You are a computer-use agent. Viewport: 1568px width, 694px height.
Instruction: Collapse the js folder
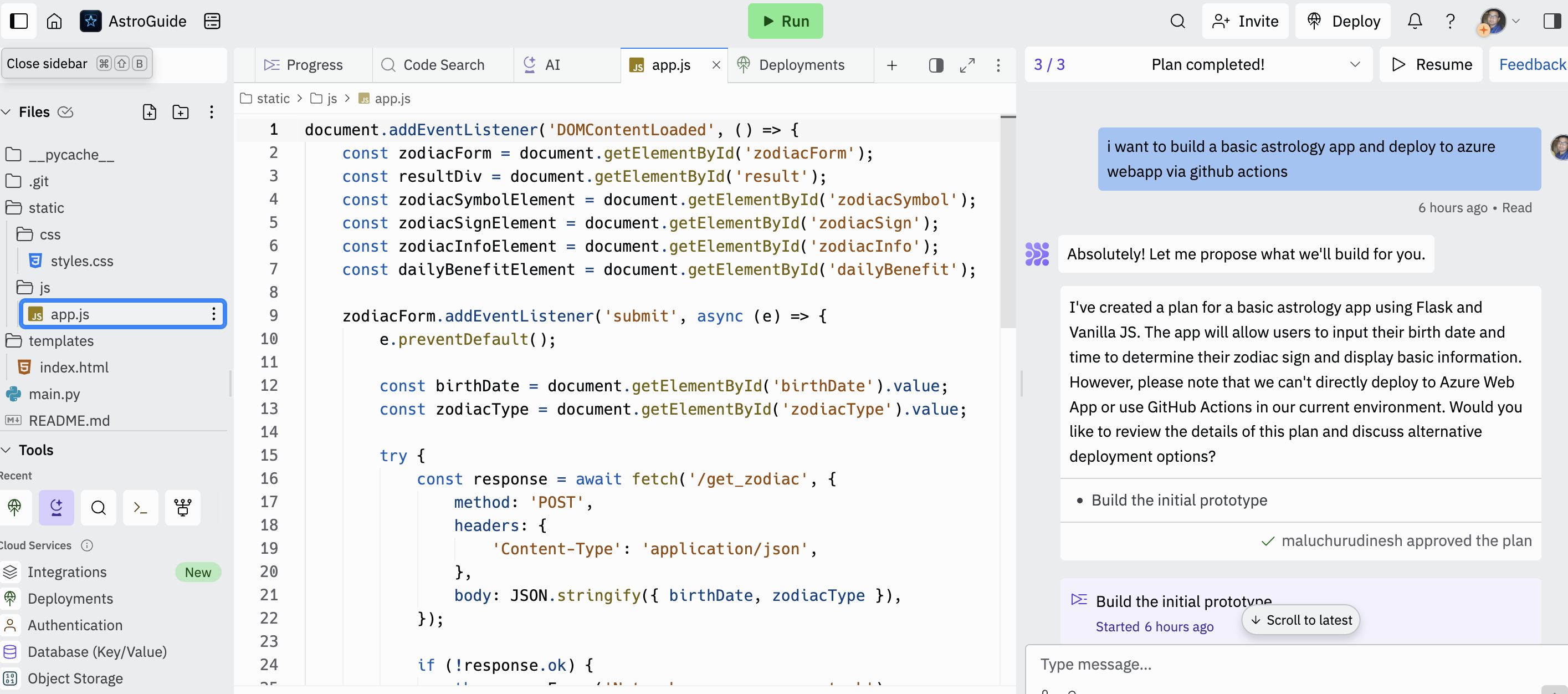[x=34, y=287]
